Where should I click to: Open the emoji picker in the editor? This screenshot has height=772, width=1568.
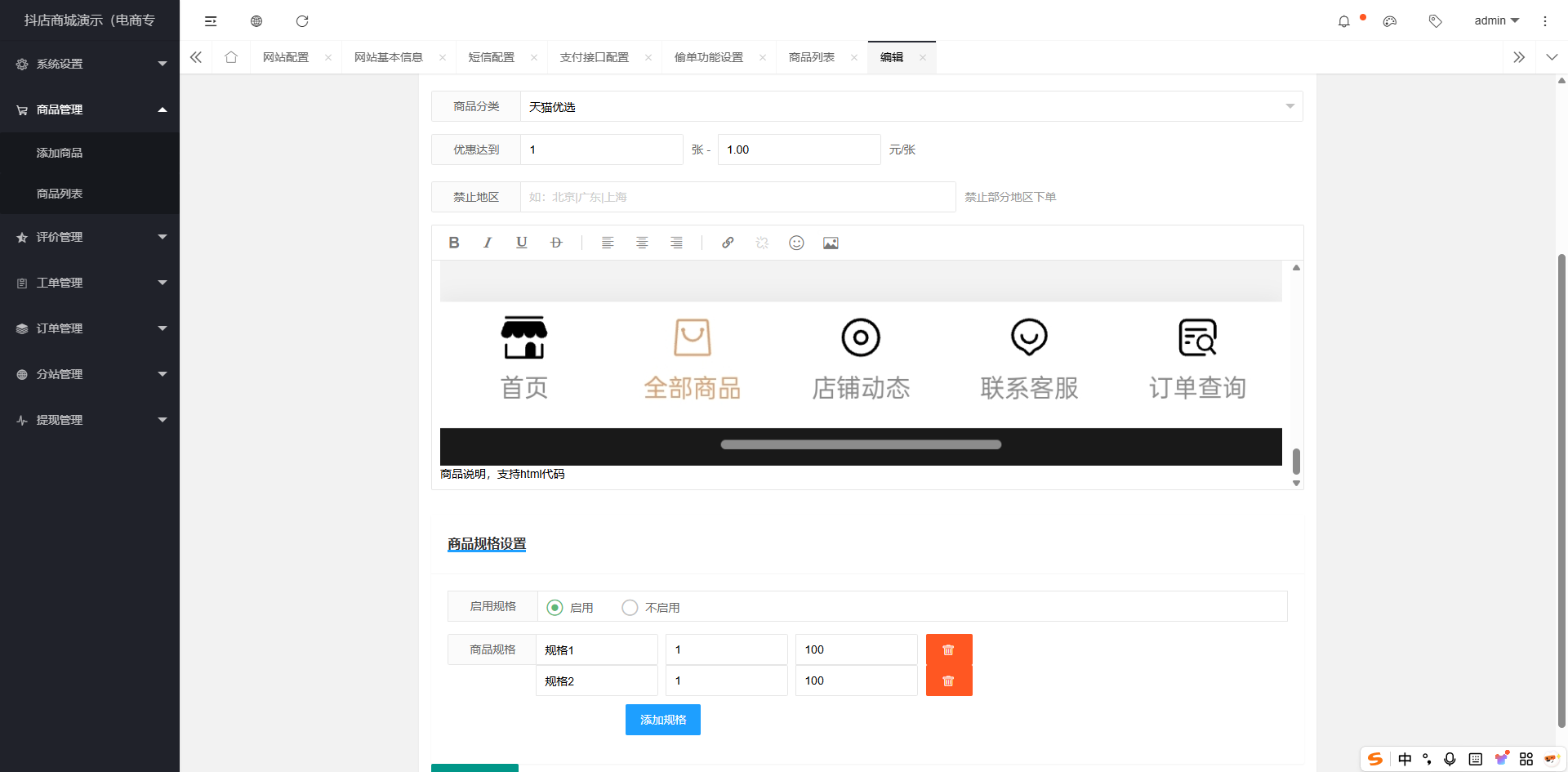796,242
